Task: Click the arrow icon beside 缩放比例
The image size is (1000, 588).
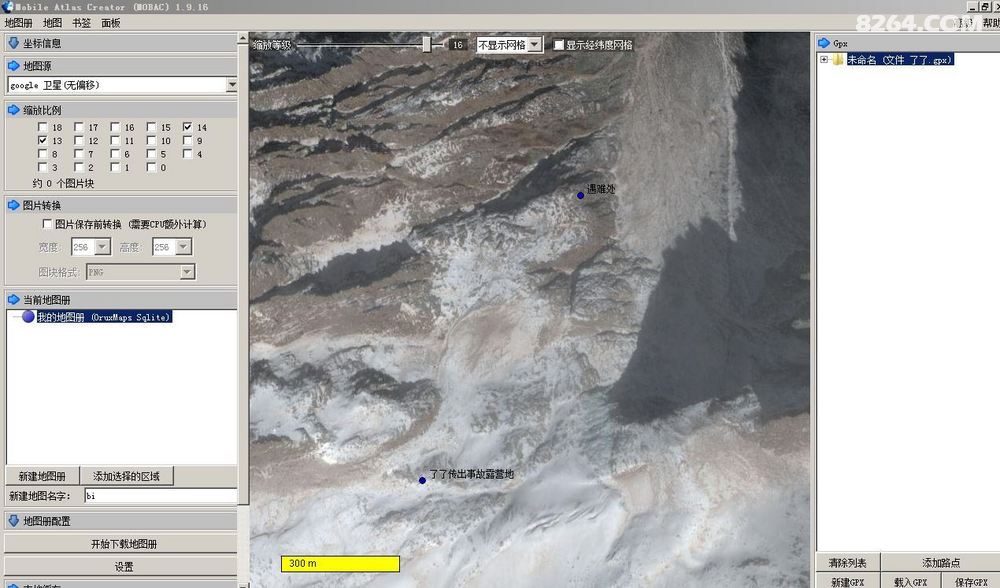Action: pyautogui.click(x=13, y=110)
